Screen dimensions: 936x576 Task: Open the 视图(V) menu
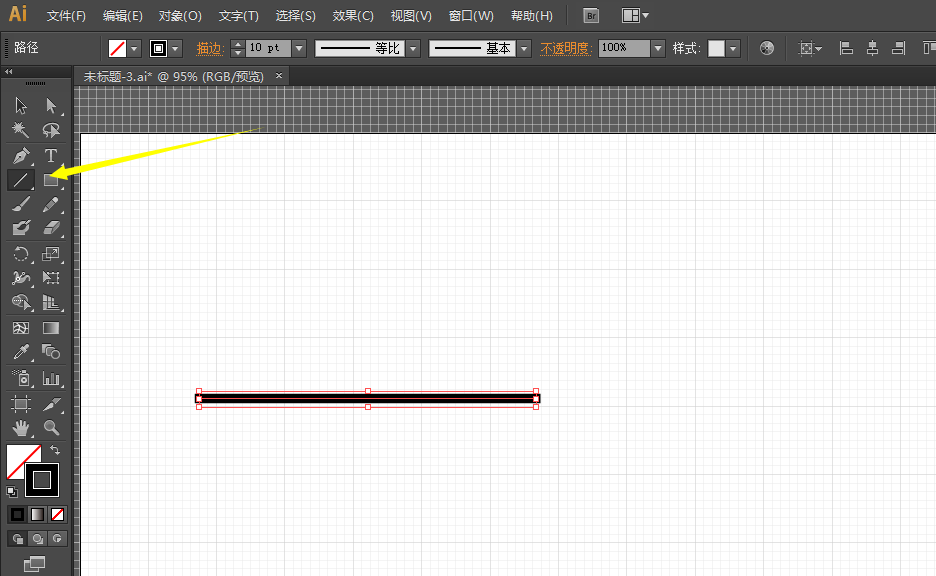coord(411,16)
